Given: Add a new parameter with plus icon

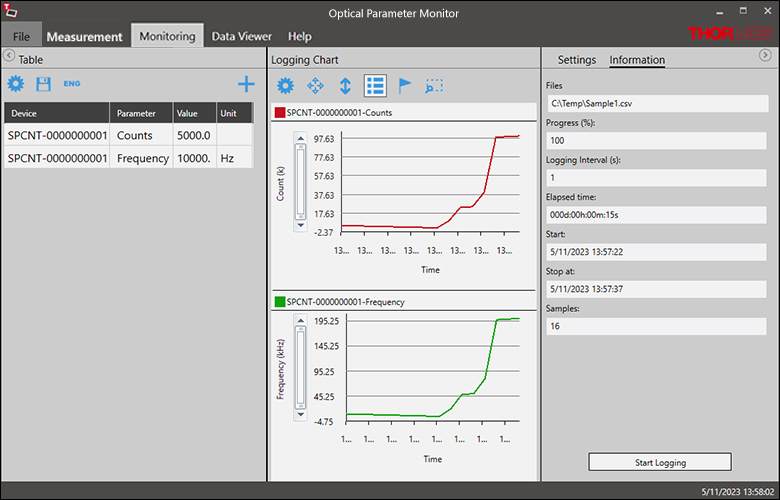Looking at the screenshot, I should click(x=246, y=85).
